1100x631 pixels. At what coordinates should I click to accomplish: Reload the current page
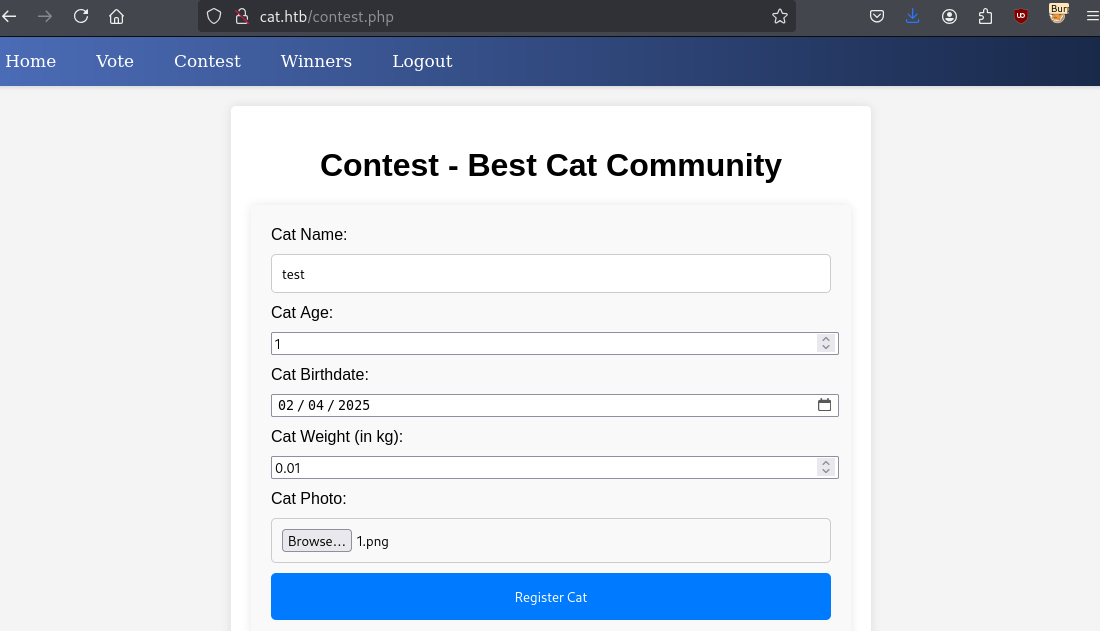(x=81, y=16)
